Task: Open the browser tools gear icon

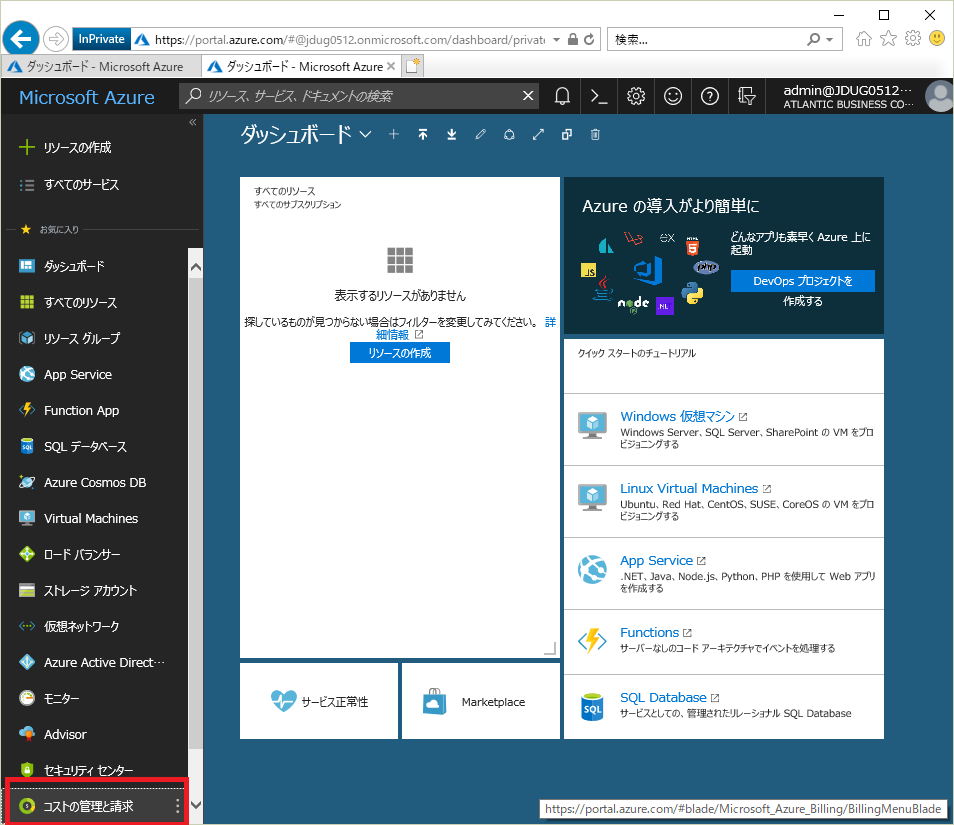Action: (x=913, y=39)
